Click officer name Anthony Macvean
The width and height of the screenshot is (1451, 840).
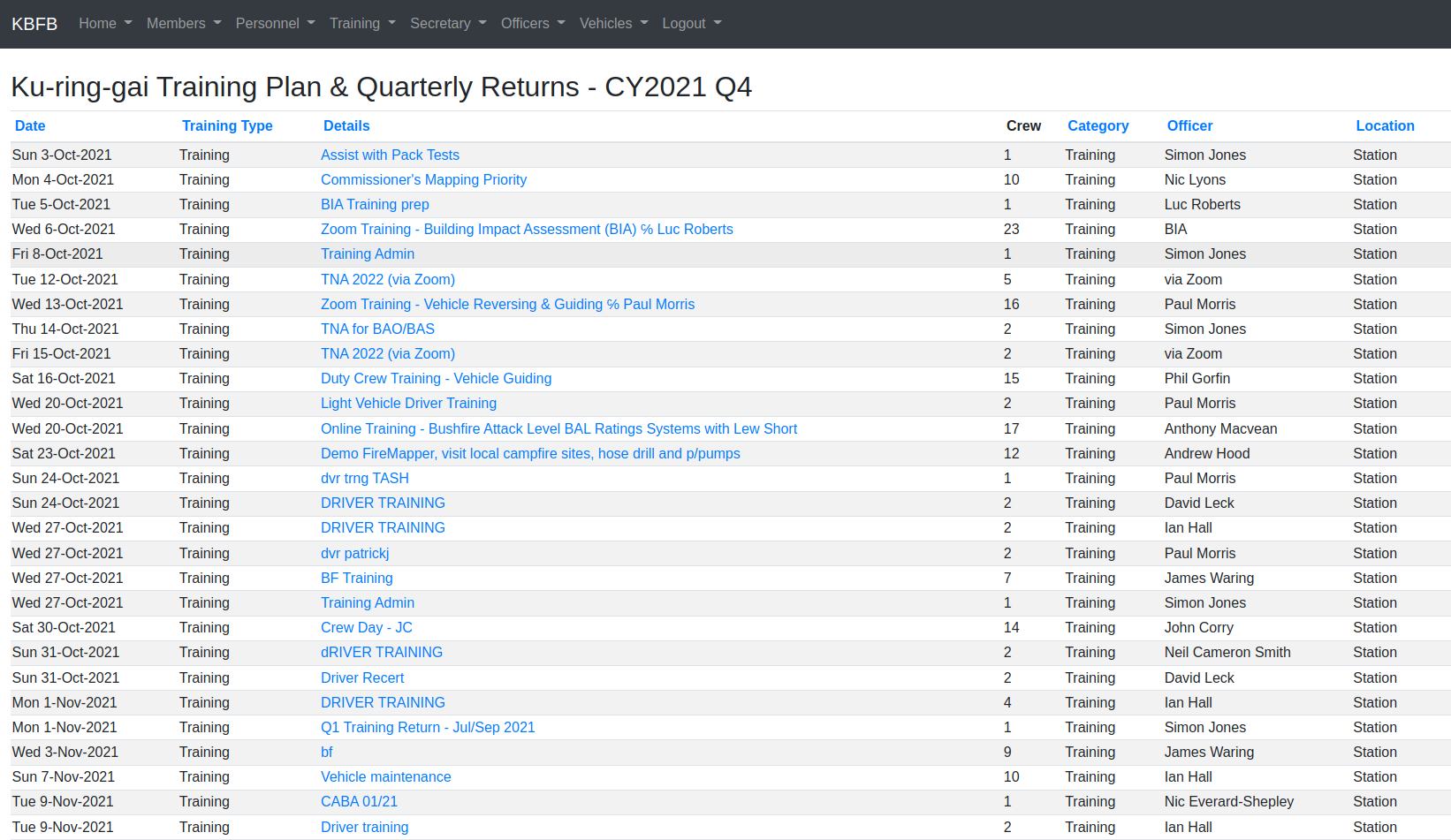pos(1220,429)
